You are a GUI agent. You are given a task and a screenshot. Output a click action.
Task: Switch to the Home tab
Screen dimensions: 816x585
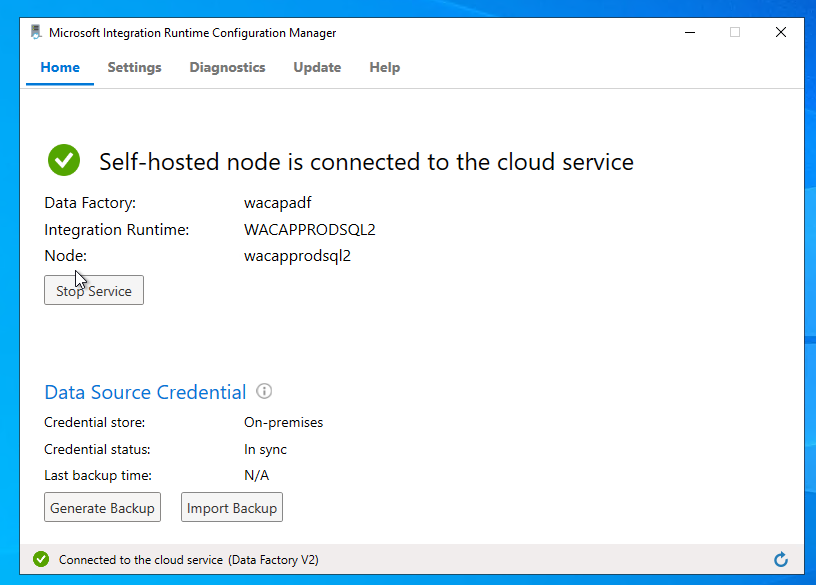60,67
